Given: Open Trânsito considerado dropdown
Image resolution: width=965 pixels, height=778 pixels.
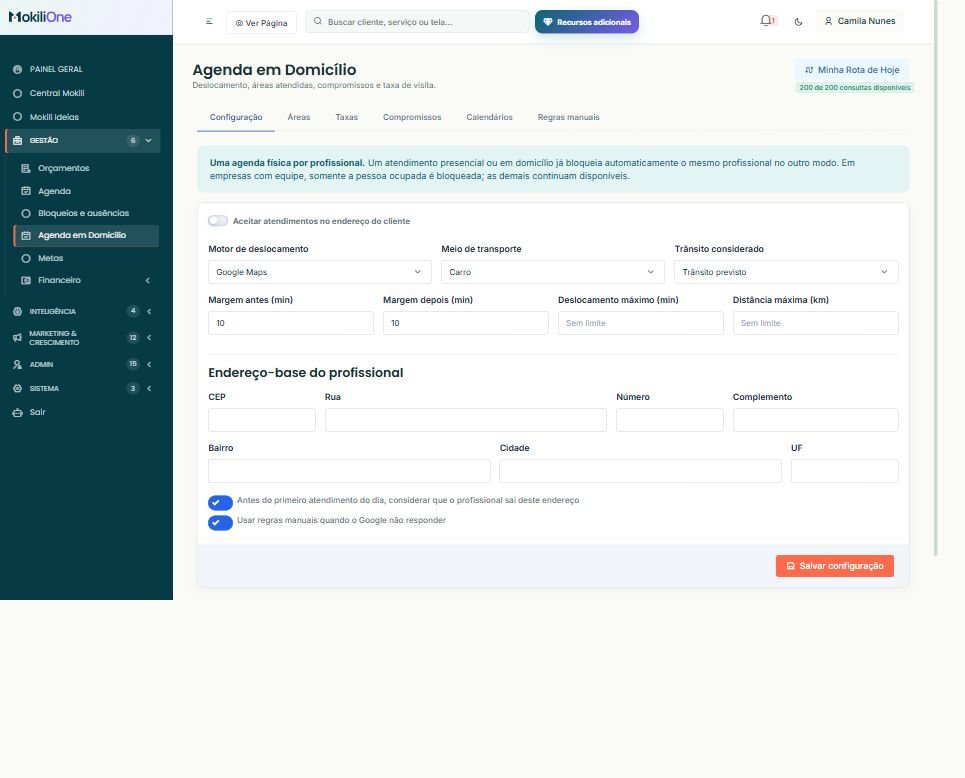Looking at the screenshot, I should pyautogui.click(x=787, y=272).
